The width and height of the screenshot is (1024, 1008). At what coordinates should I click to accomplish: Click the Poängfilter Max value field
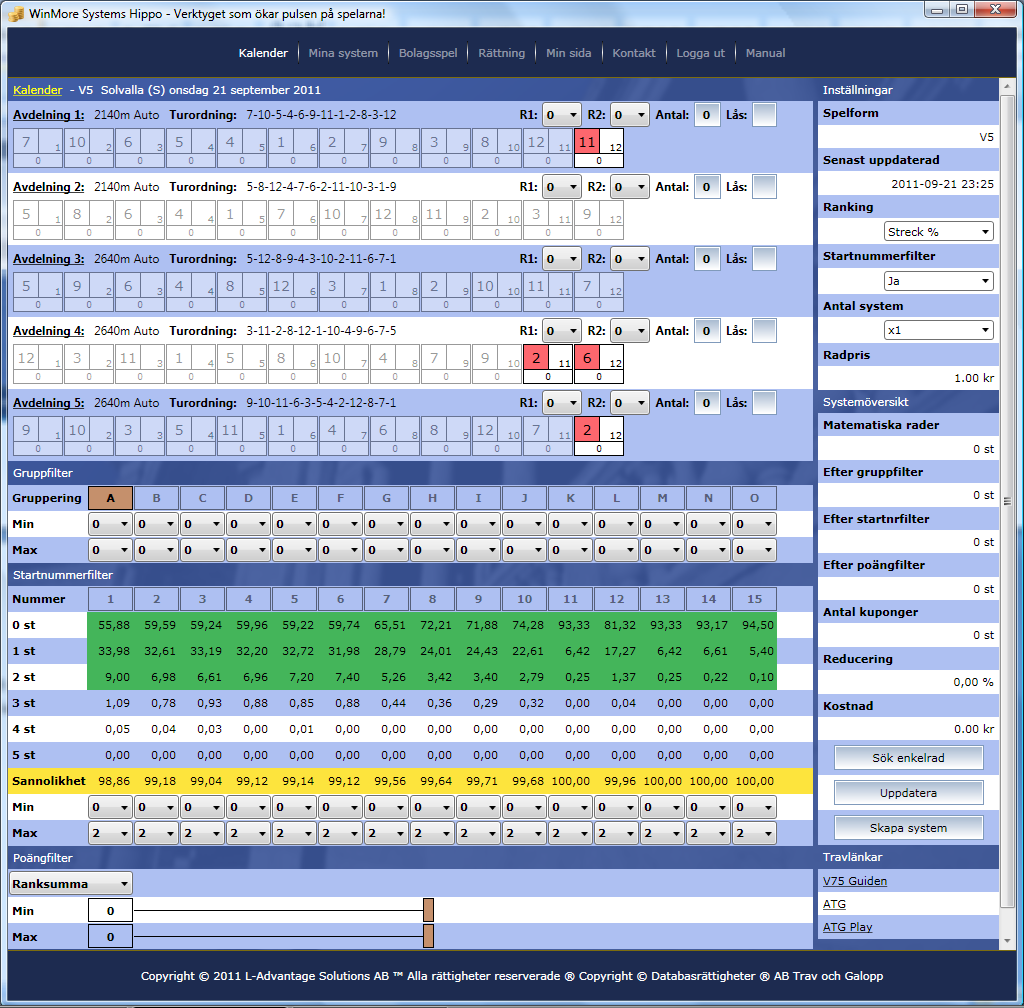[x=110, y=937]
